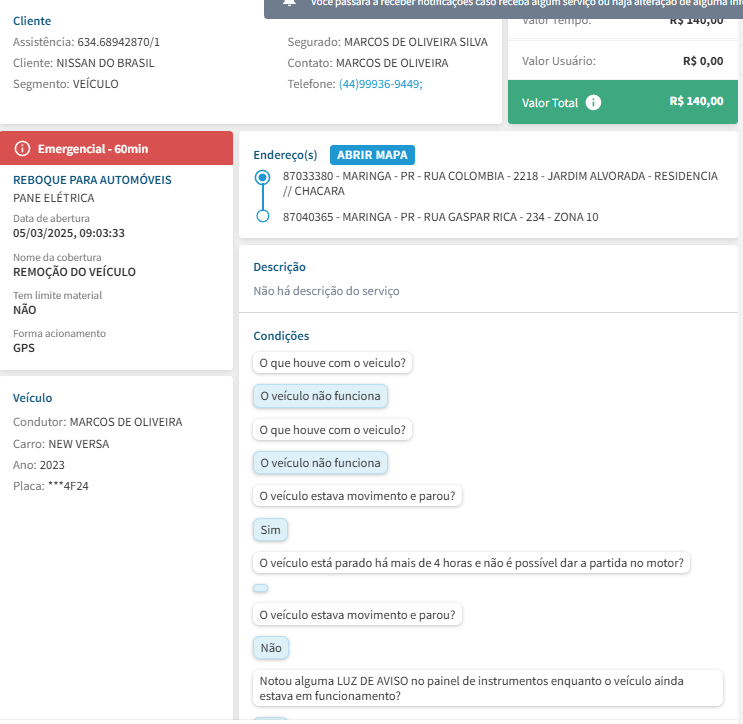Click the origin marker for Rua Colombia address
743x724 pixels.
263,177
